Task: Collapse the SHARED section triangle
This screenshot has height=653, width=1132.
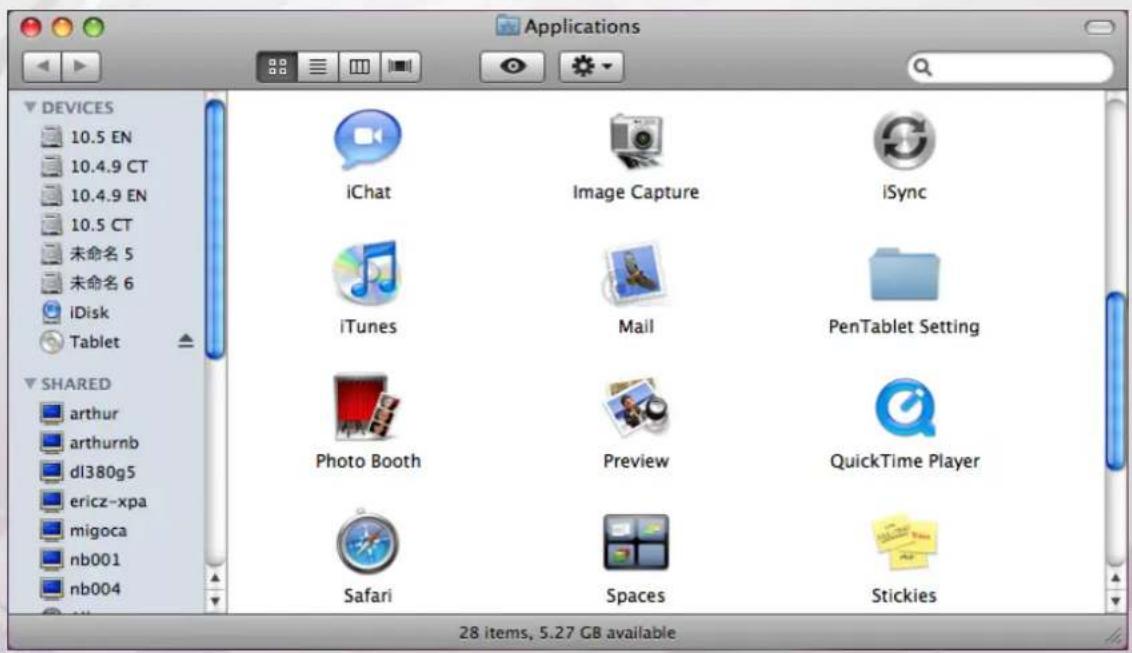Action: pos(30,383)
